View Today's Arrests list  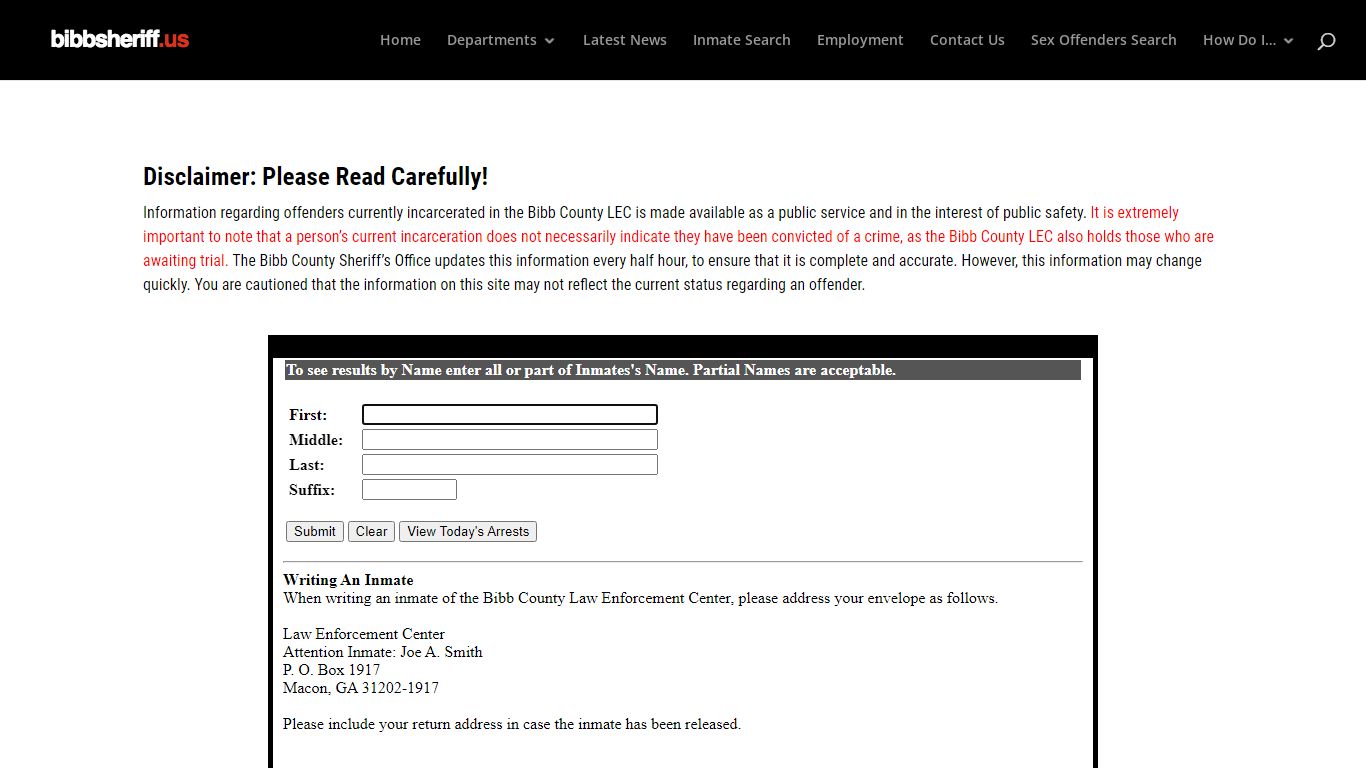click(468, 532)
